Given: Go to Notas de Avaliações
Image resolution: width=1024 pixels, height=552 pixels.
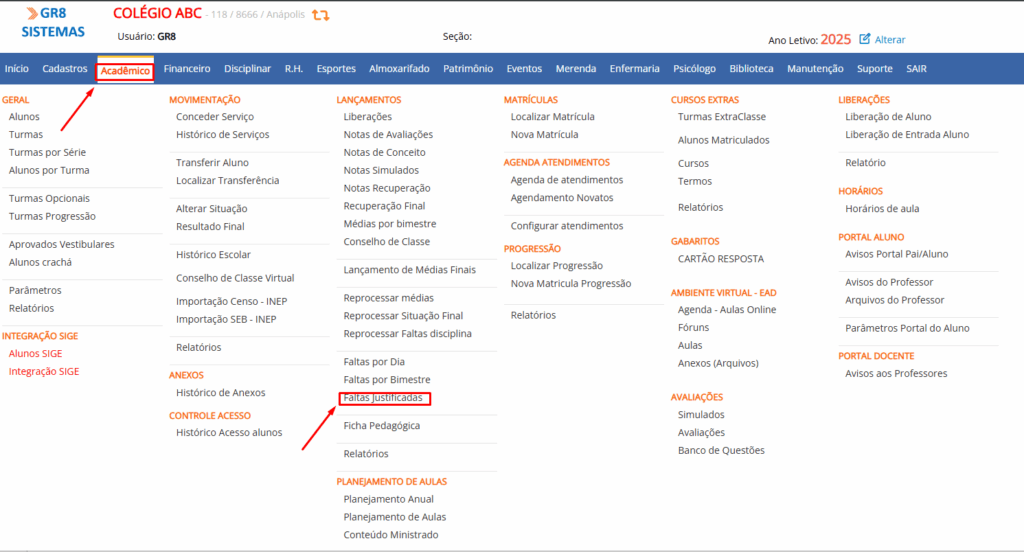Looking at the screenshot, I should (x=388, y=135).
